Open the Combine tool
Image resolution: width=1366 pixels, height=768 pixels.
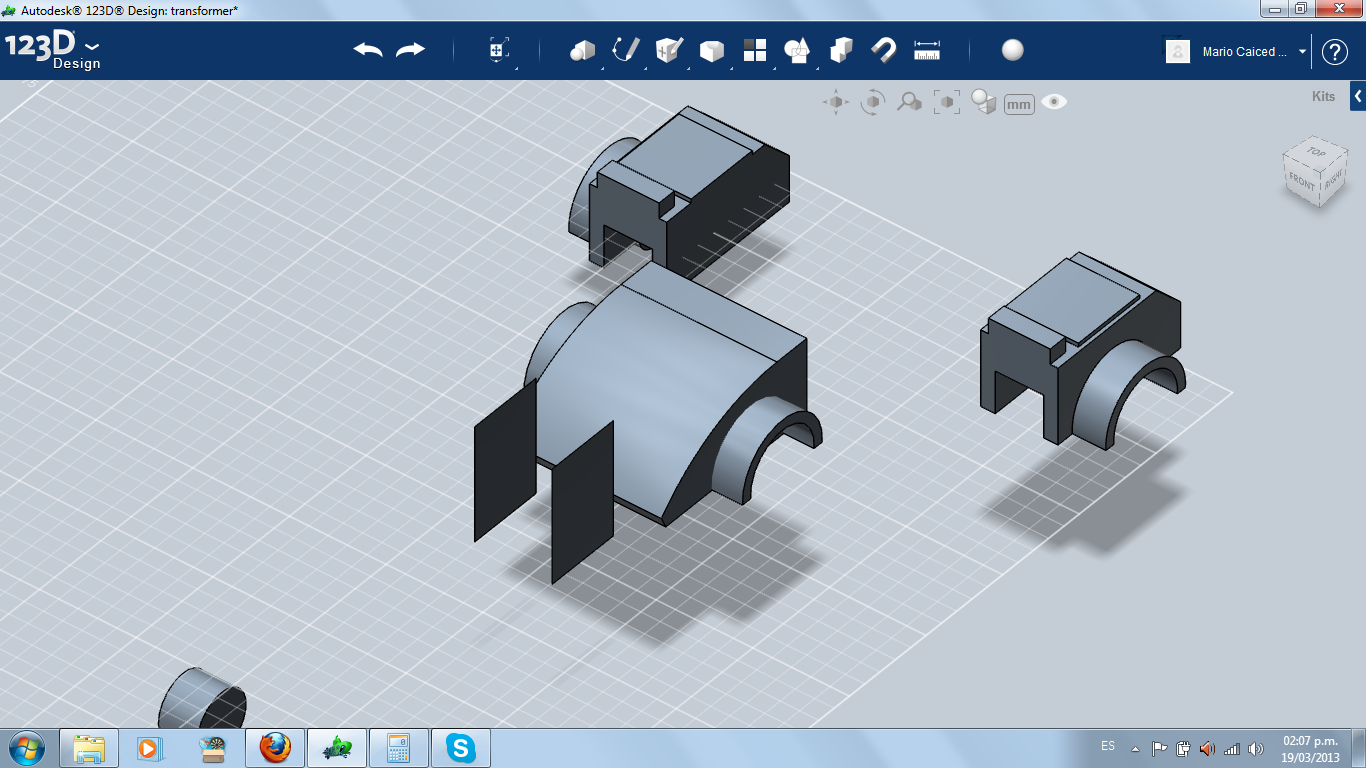(x=841, y=50)
